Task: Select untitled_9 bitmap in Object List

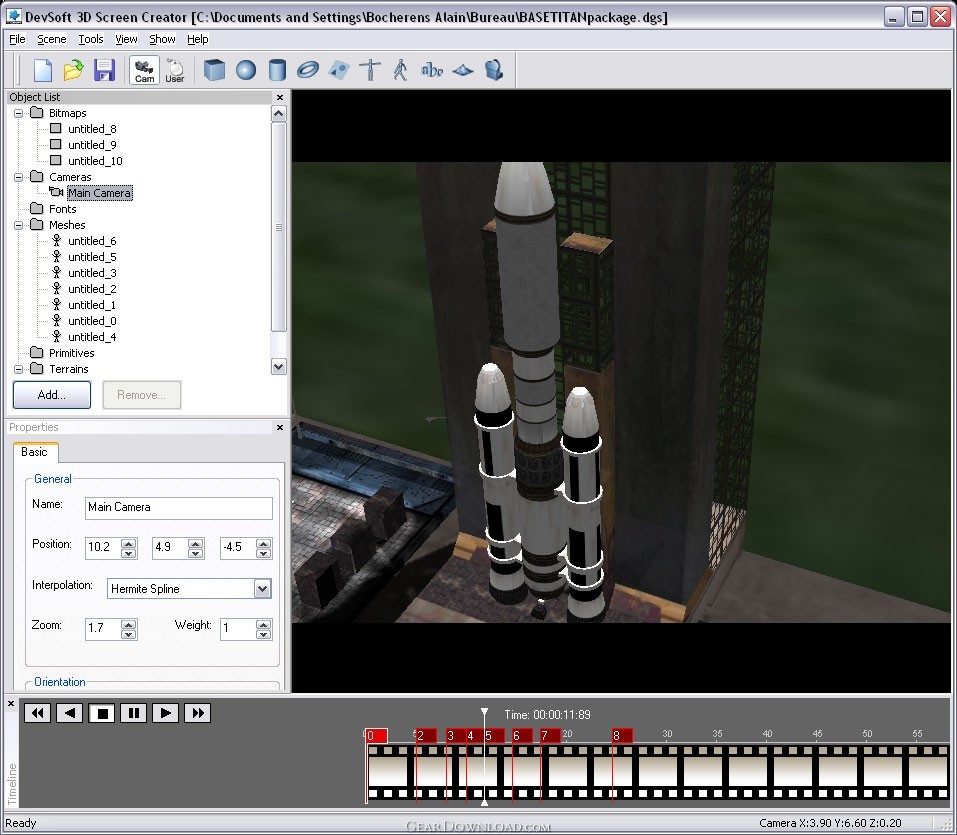Action: (x=92, y=145)
